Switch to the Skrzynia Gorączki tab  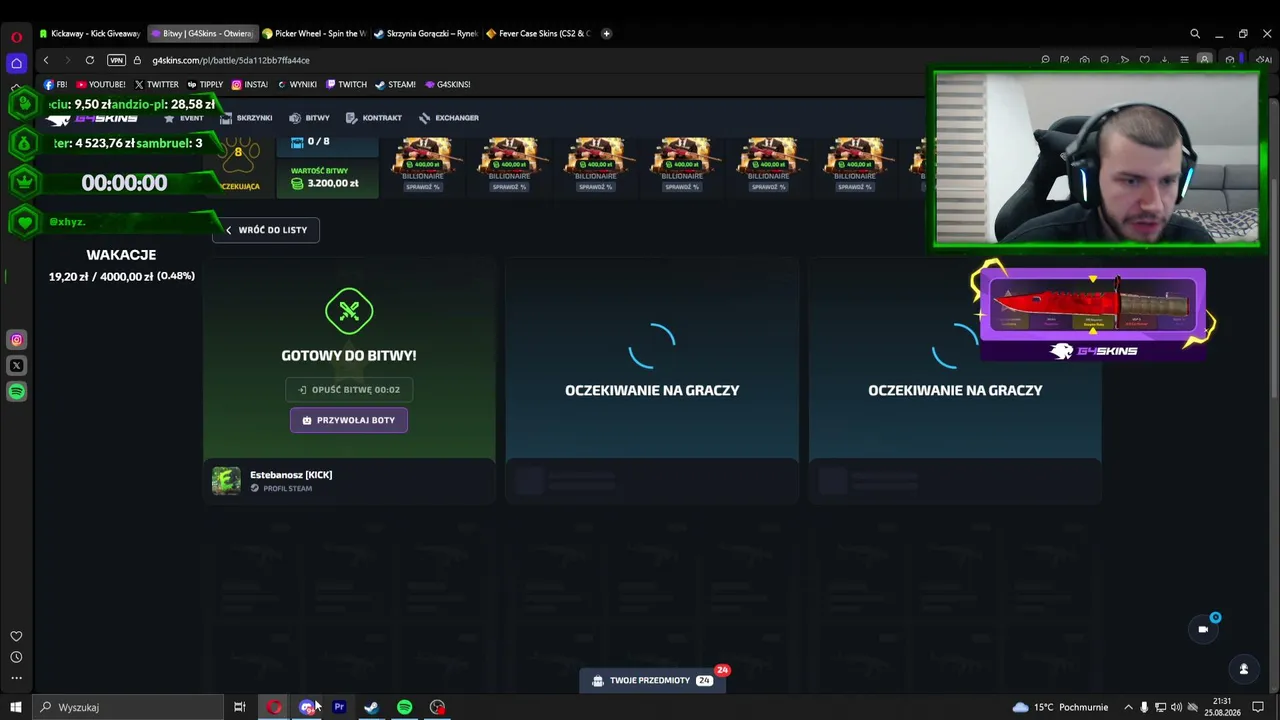click(426, 33)
